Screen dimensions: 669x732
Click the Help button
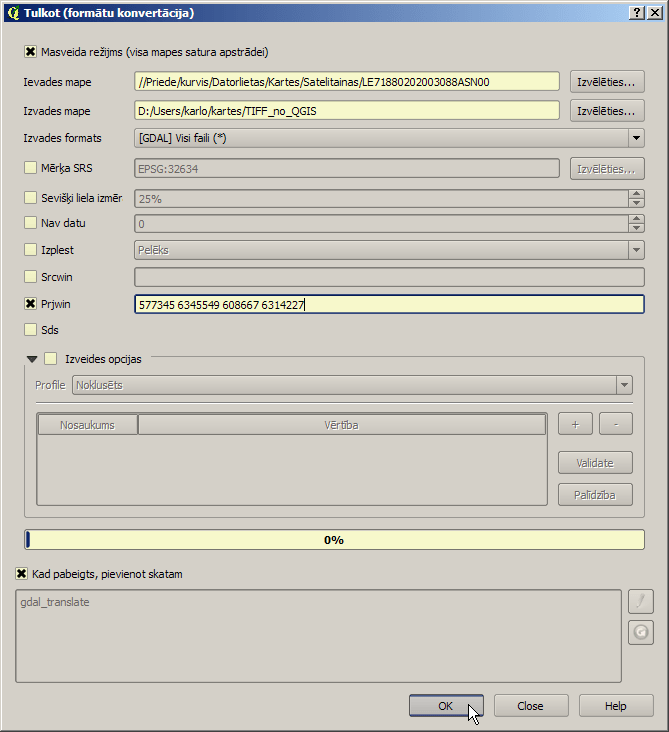pos(616,706)
